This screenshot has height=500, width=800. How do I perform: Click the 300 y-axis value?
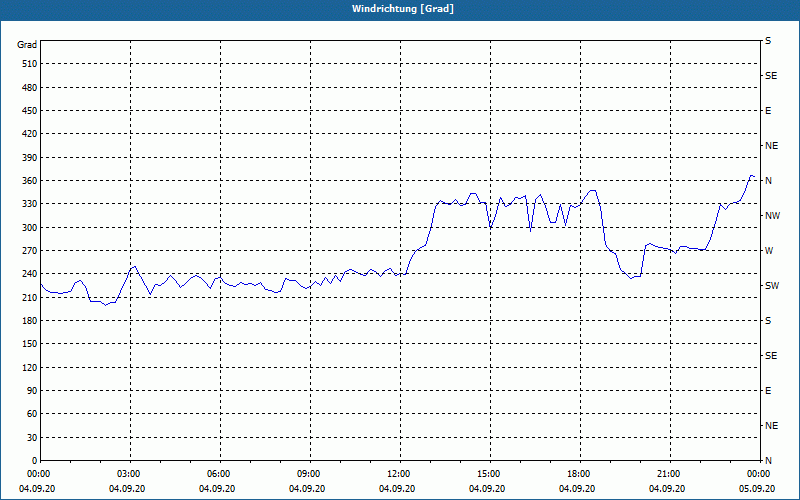[x=30, y=228]
